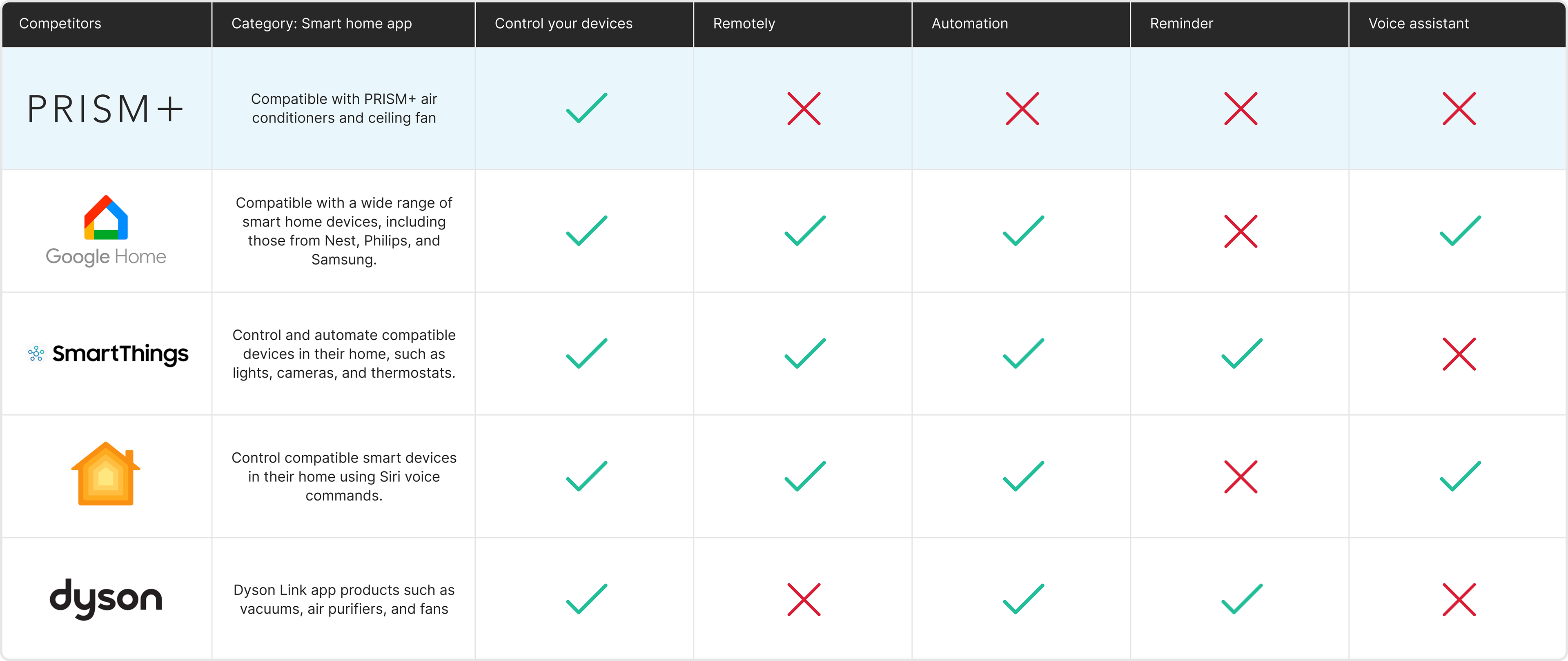
Task: Click the Remotely column header
Action: point(744,24)
